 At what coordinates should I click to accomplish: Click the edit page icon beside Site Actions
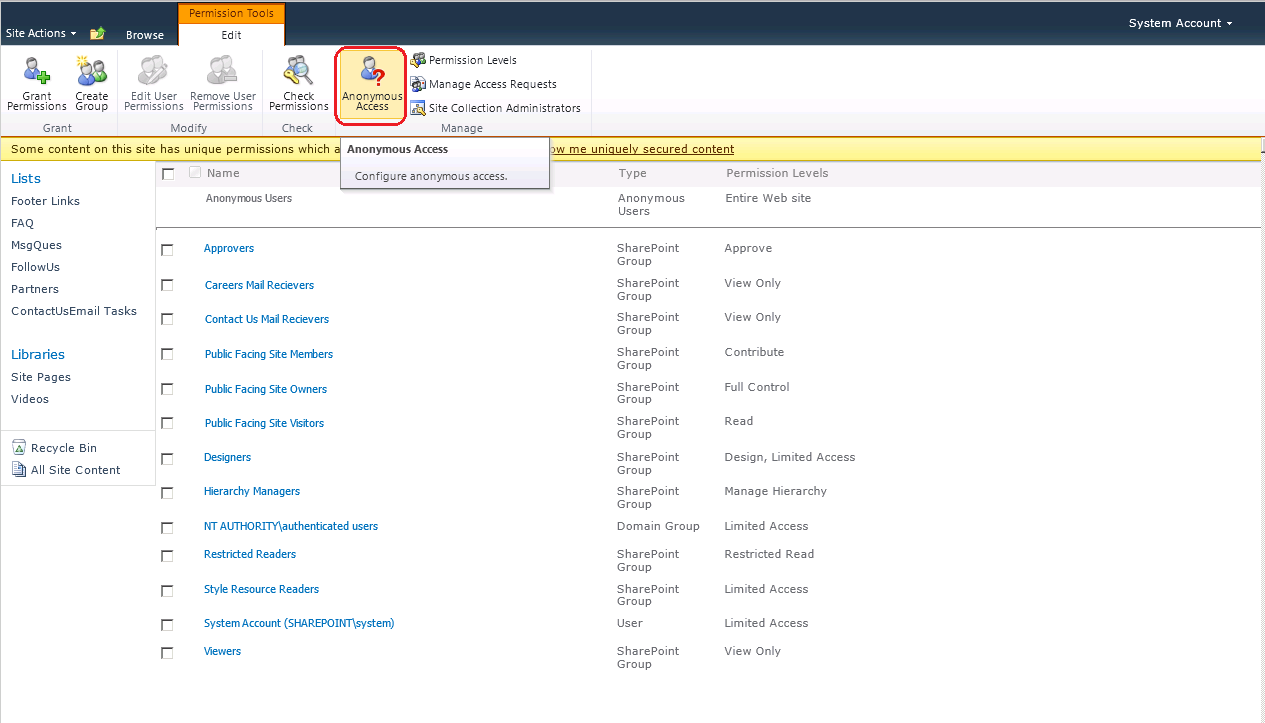[97, 33]
